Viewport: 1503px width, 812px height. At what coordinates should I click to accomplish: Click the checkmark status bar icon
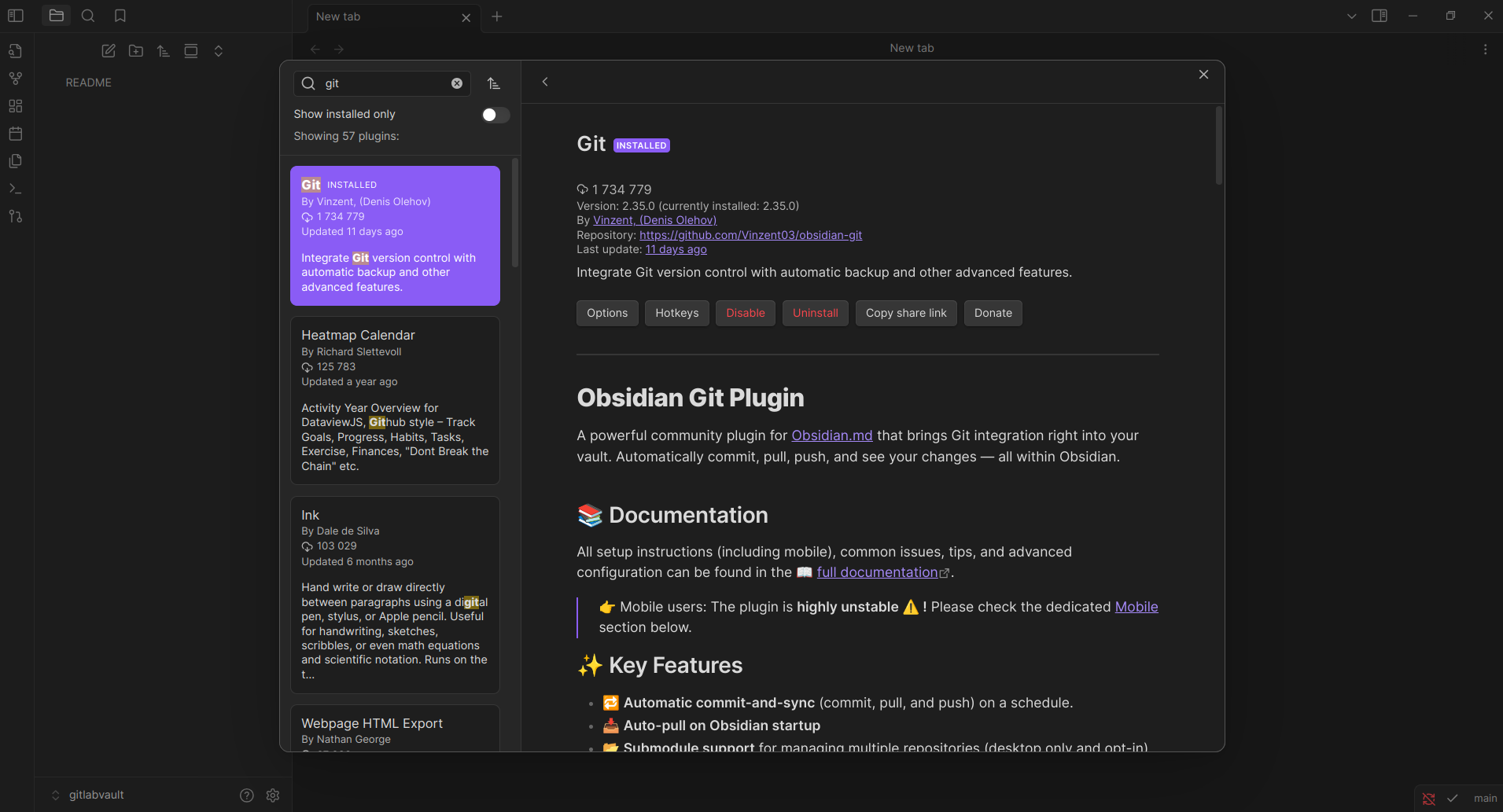1453,799
